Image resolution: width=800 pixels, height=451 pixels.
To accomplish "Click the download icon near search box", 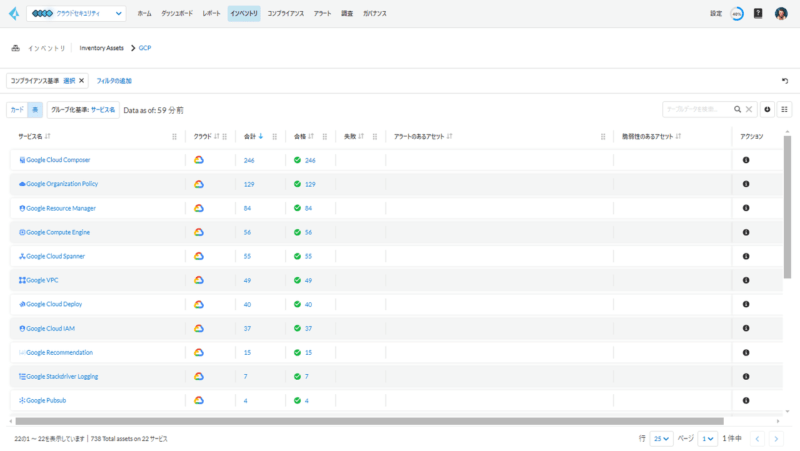I will coord(767,109).
